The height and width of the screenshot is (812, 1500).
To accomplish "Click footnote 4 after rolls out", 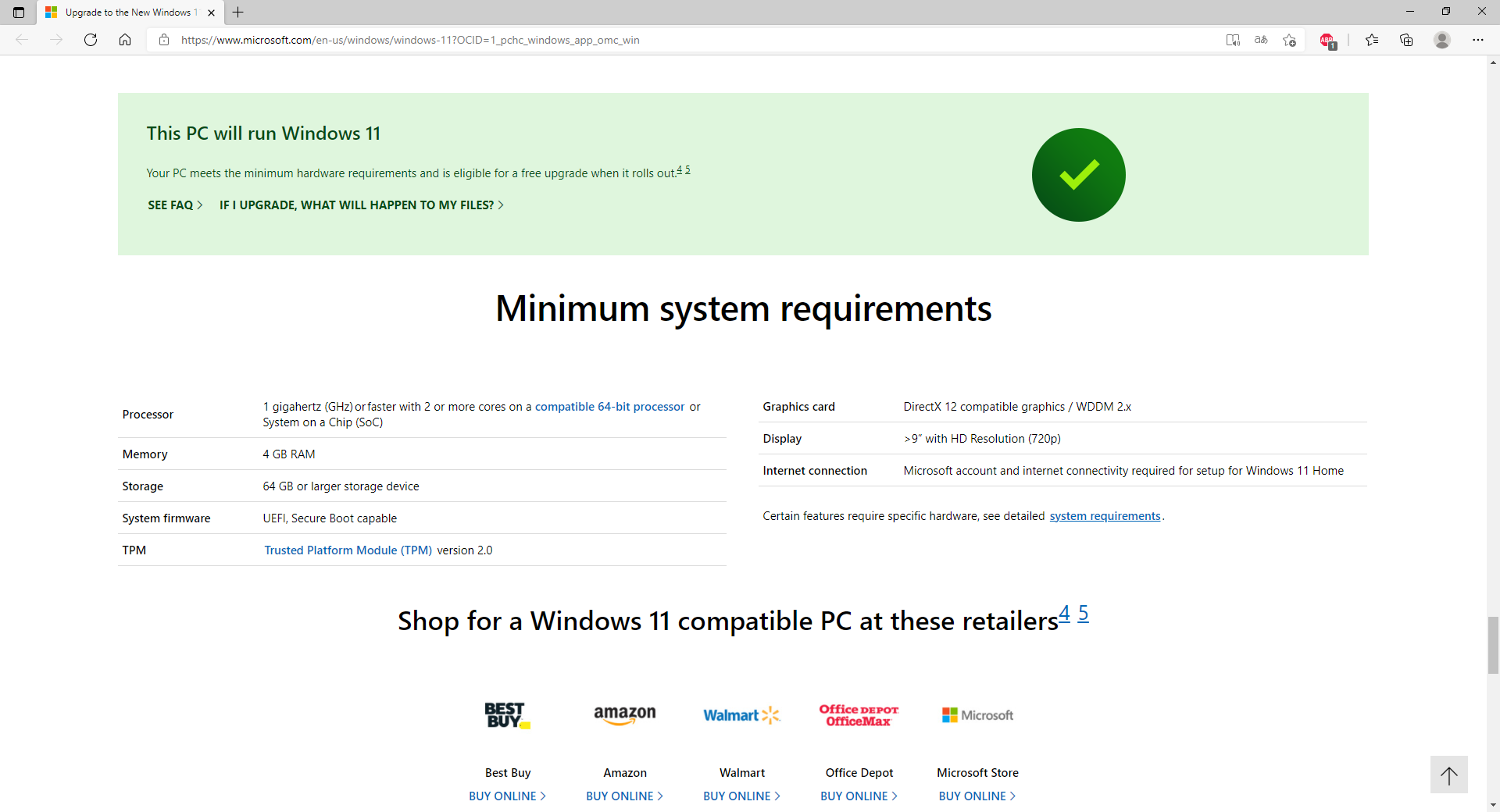I will coord(680,169).
